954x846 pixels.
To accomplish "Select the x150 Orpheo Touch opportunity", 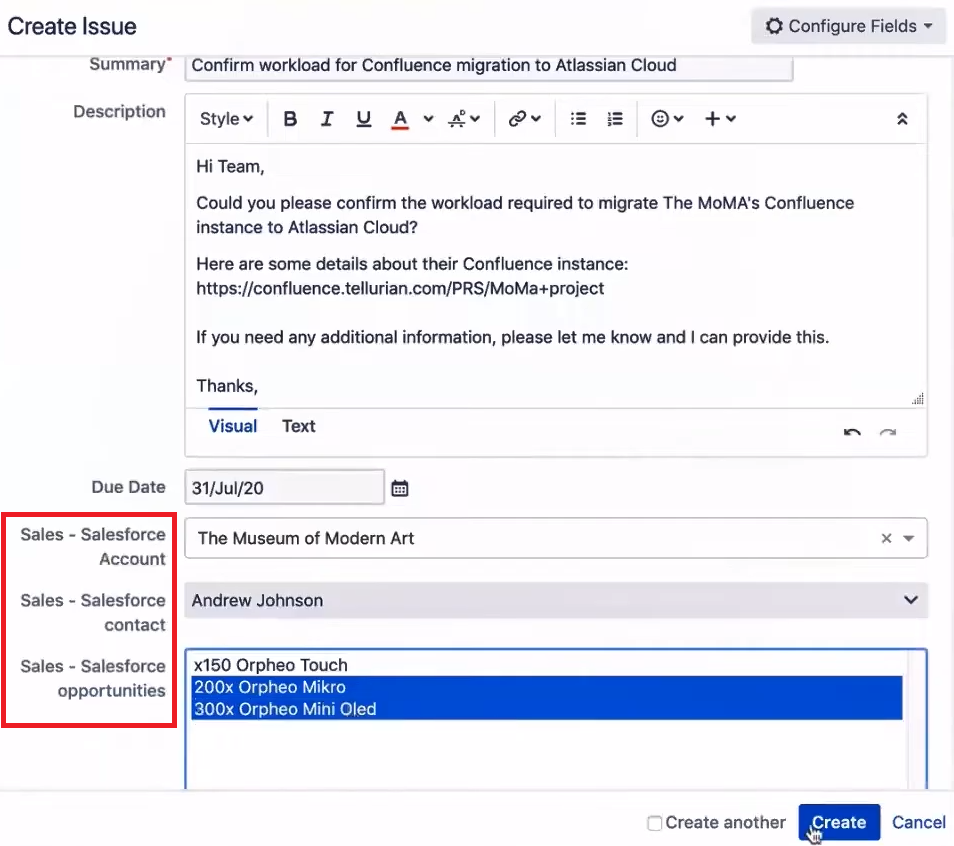I will click(x=546, y=665).
